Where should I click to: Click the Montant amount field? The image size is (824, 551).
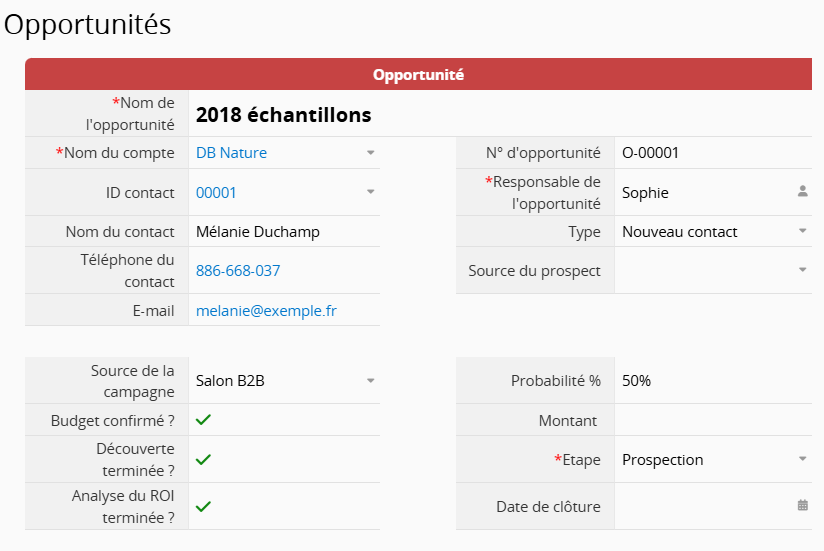pos(710,421)
